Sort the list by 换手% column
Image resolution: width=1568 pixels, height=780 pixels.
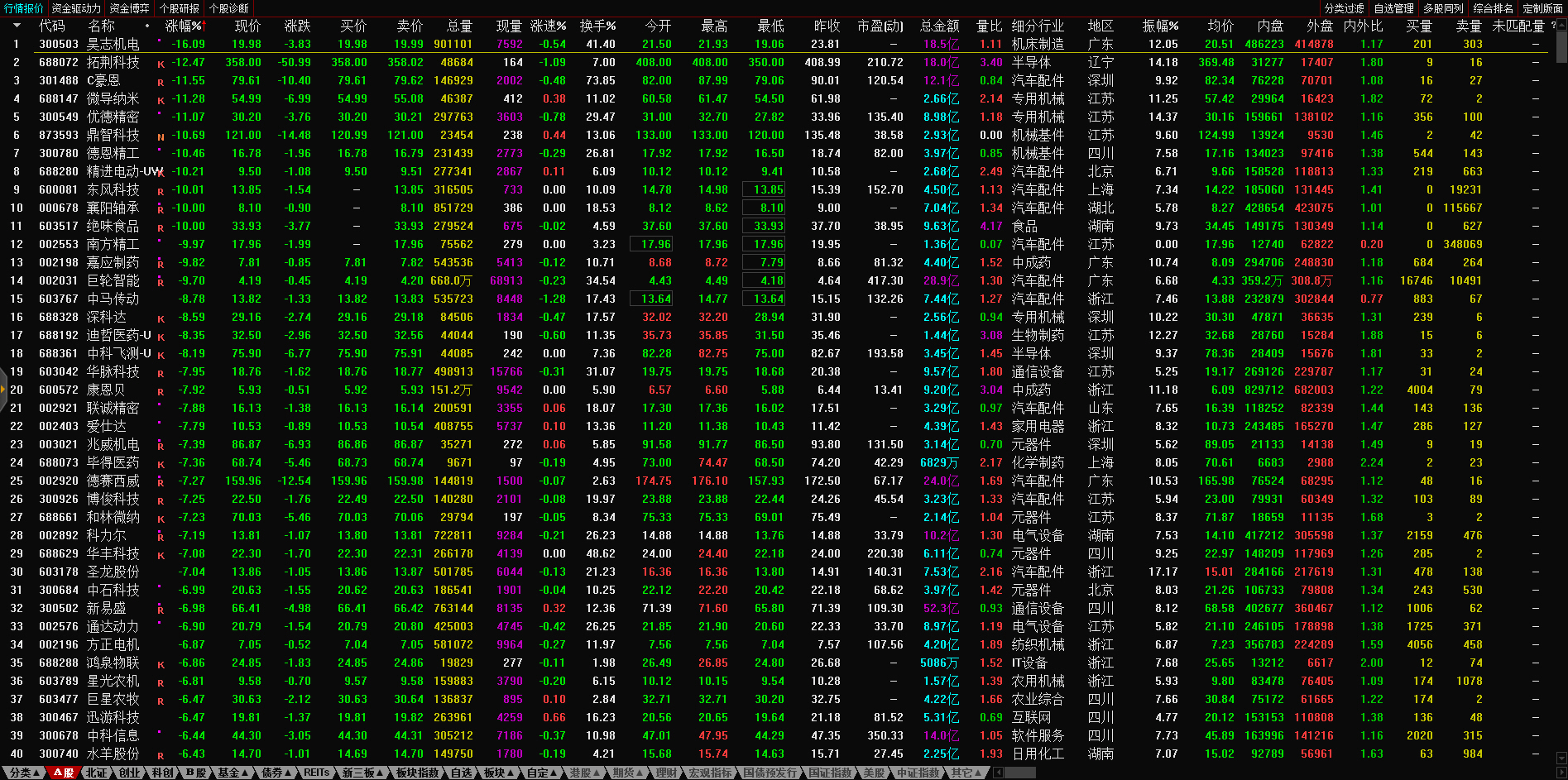[597, 26]
